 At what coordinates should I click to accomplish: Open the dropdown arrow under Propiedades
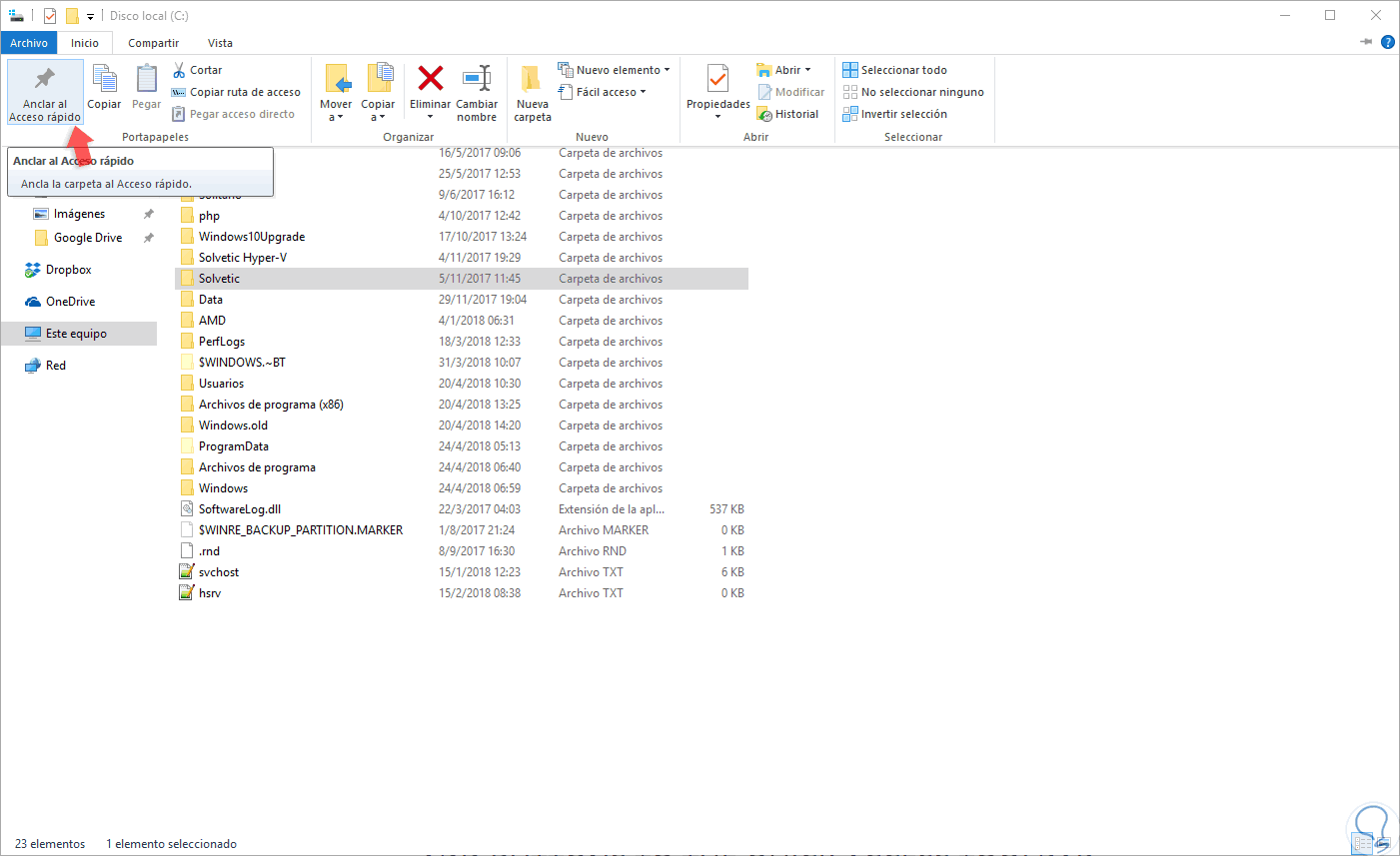[717, 117]
